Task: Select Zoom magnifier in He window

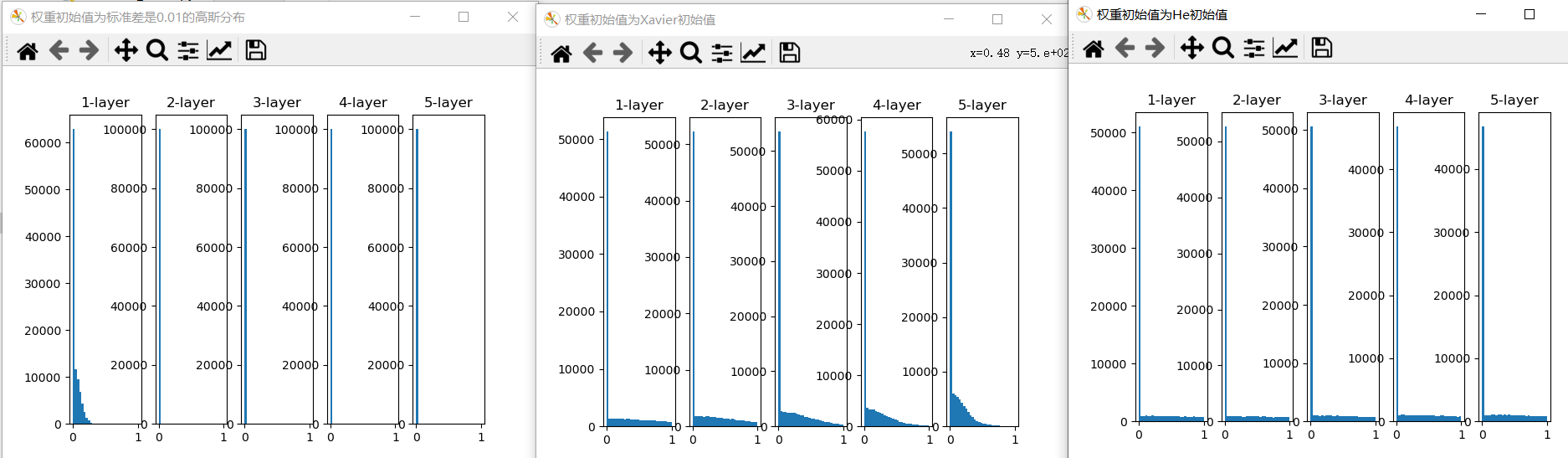Action: point(1222,49)
